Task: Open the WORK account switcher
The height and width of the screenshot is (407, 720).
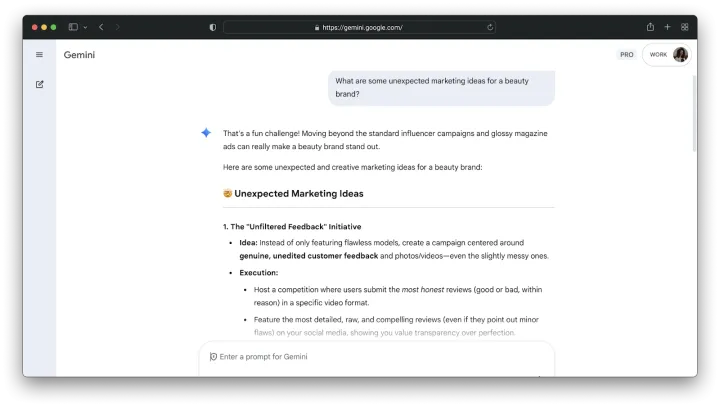Action: click(666, 55)
